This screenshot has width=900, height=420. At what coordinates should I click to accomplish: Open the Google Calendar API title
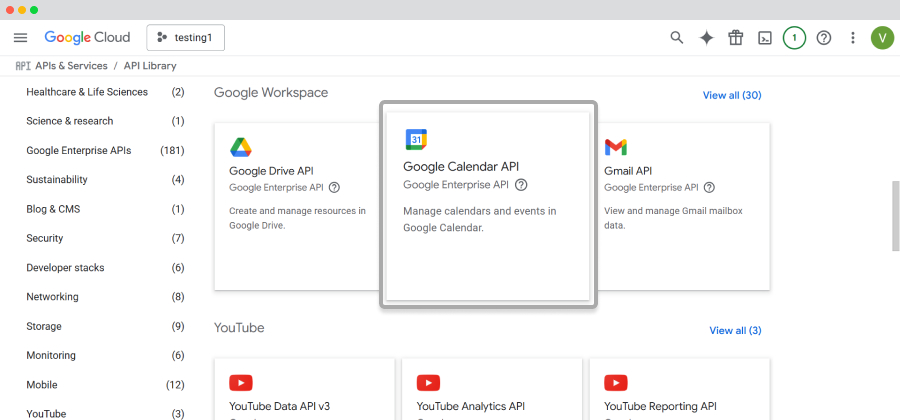pos(461,167)
